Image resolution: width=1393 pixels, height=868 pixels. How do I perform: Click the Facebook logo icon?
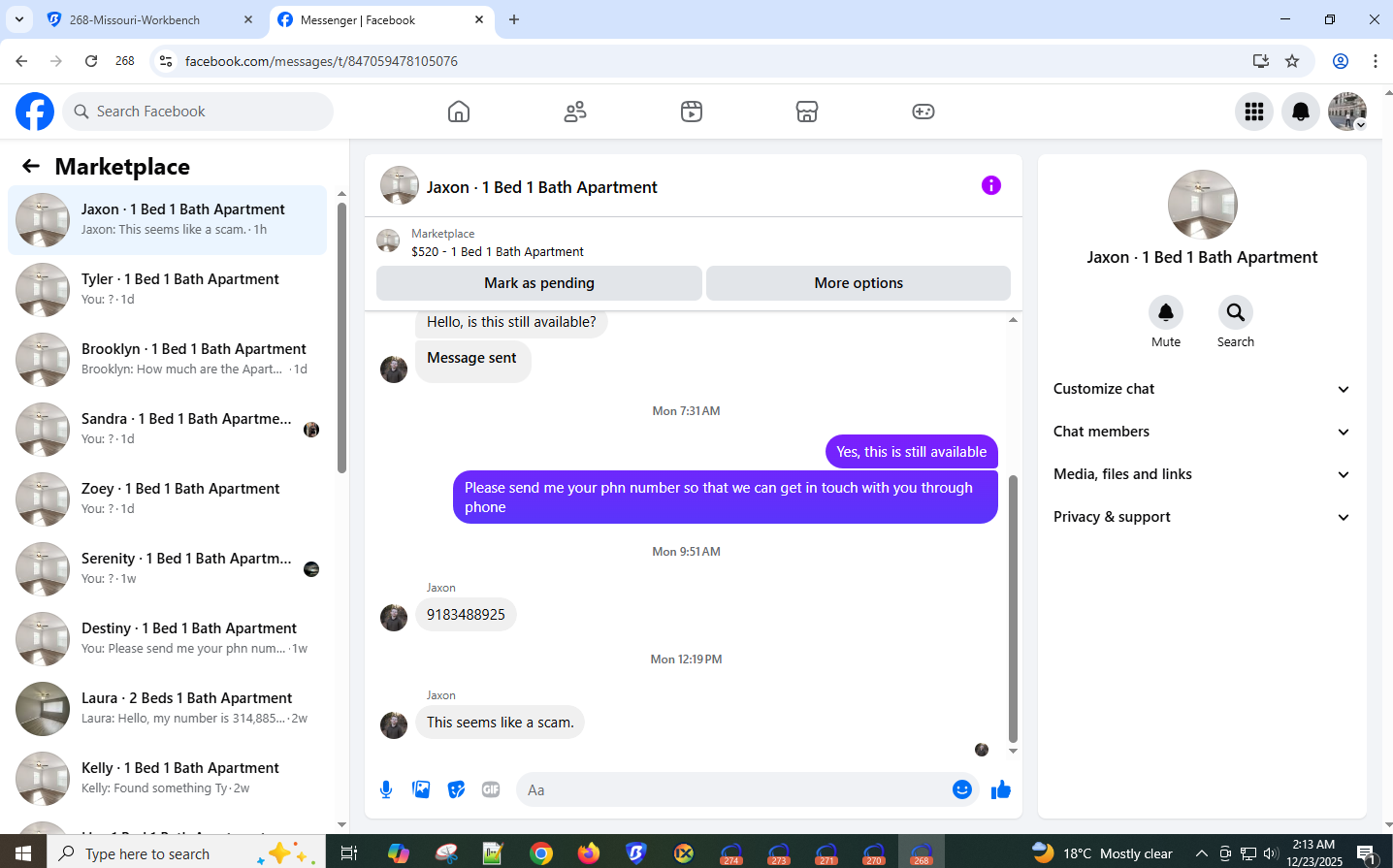[x=35, y=112]
